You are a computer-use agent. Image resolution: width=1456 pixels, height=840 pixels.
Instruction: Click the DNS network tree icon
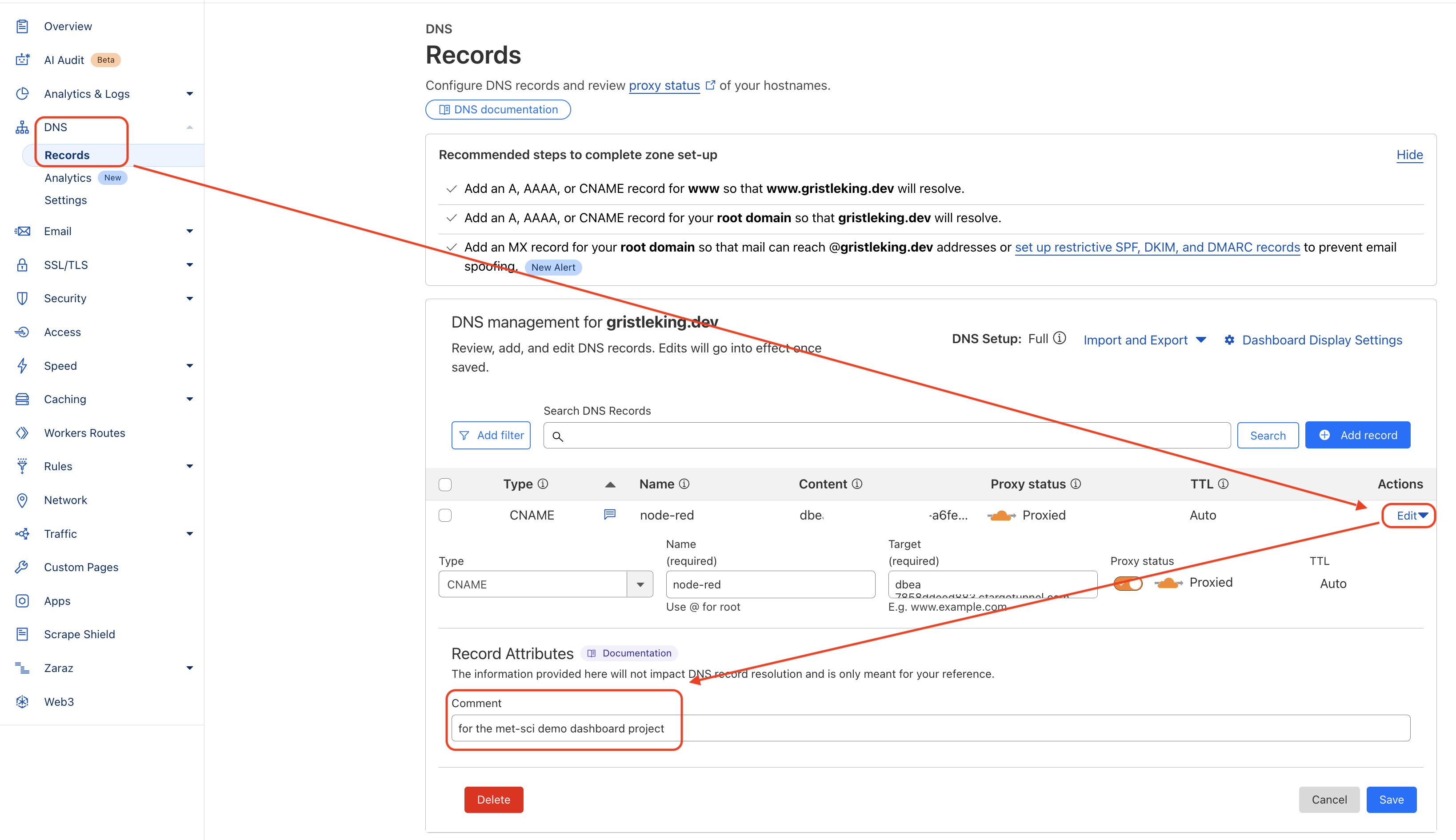coord(22,127)
